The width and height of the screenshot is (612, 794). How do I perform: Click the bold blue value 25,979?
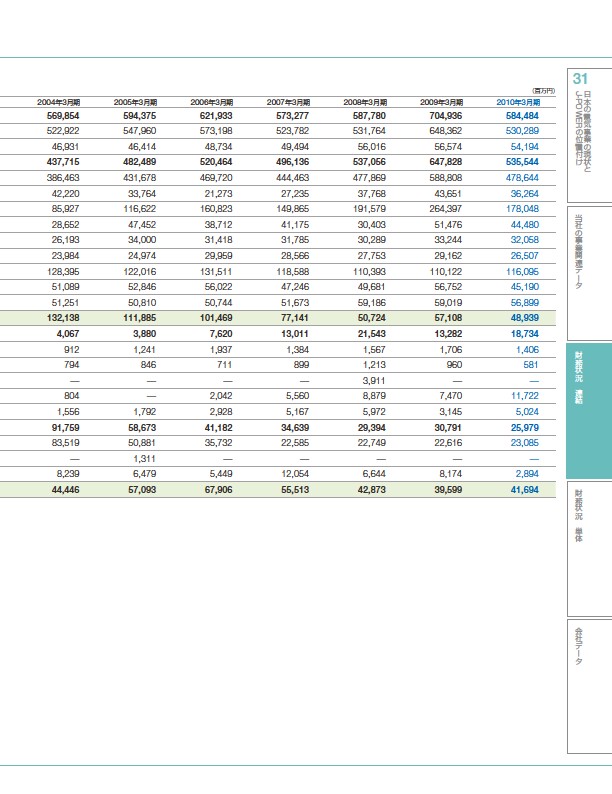point(525,427)
